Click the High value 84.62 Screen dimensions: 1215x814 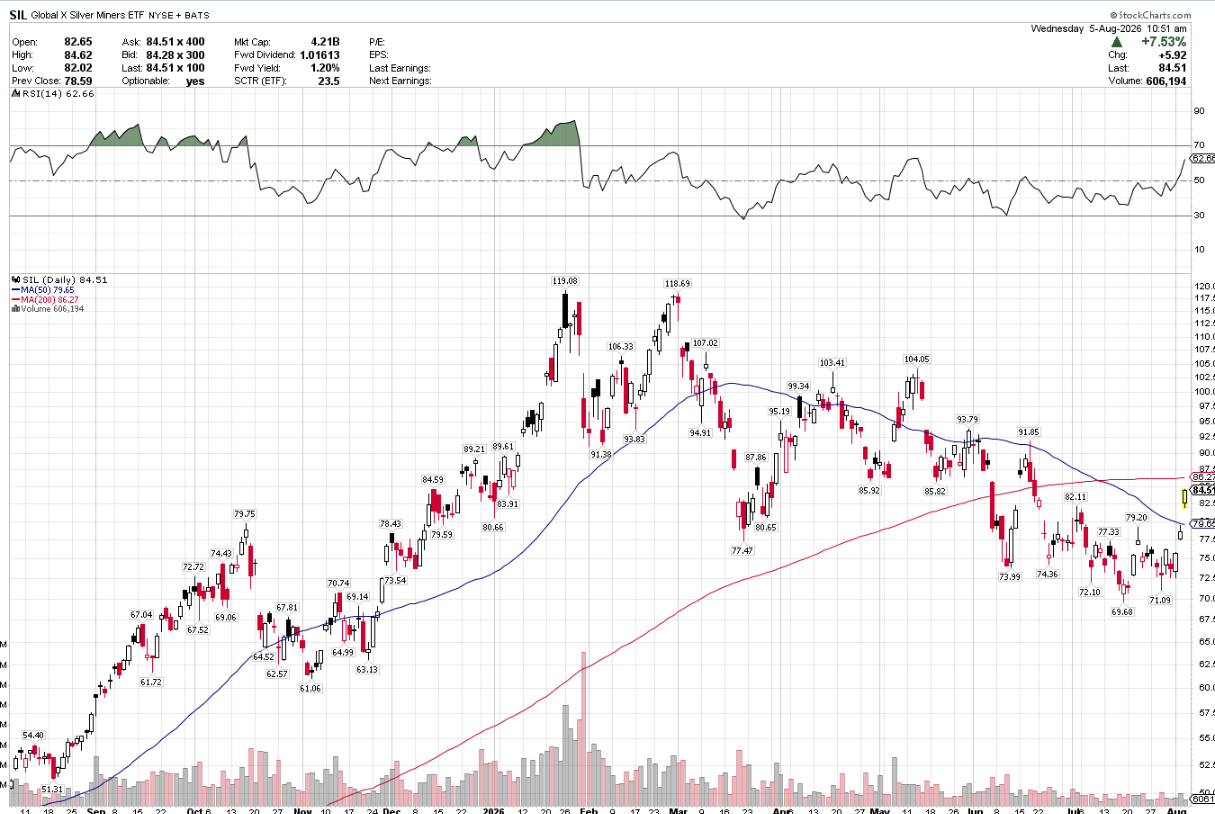(77, 55)
